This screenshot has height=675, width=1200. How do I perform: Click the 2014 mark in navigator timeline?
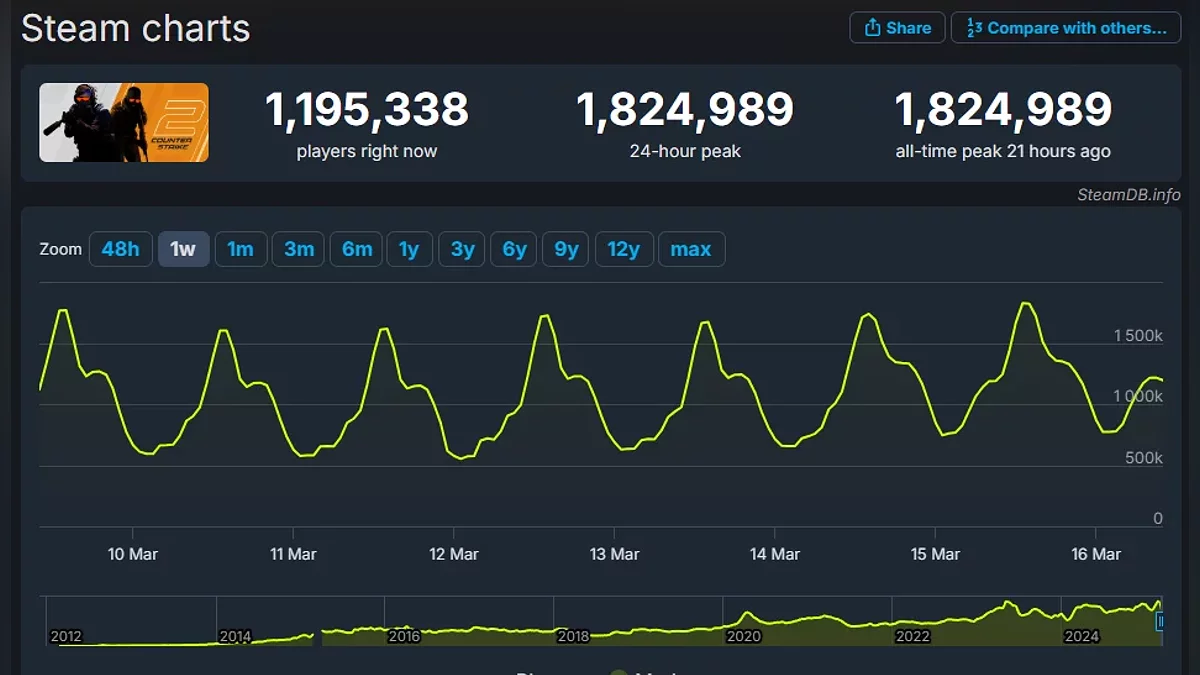(235, 636)
